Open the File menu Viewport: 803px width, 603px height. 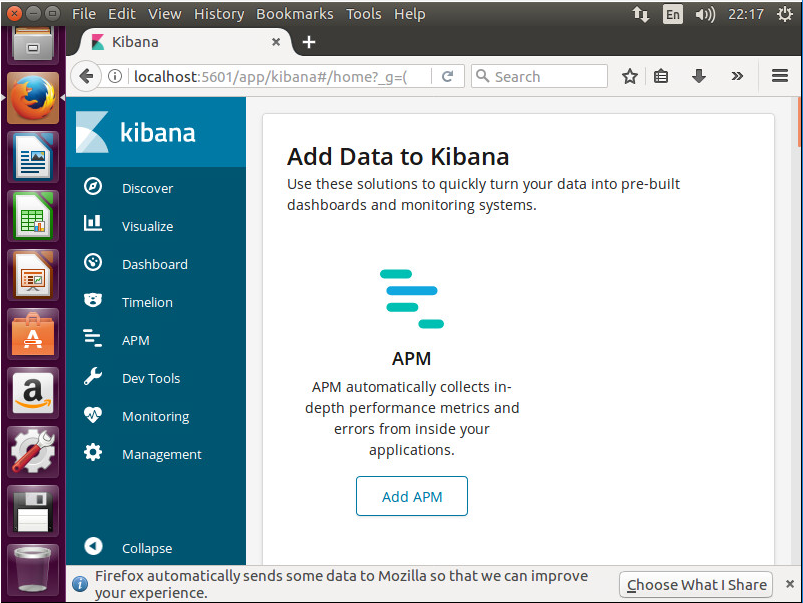[83, 14]
